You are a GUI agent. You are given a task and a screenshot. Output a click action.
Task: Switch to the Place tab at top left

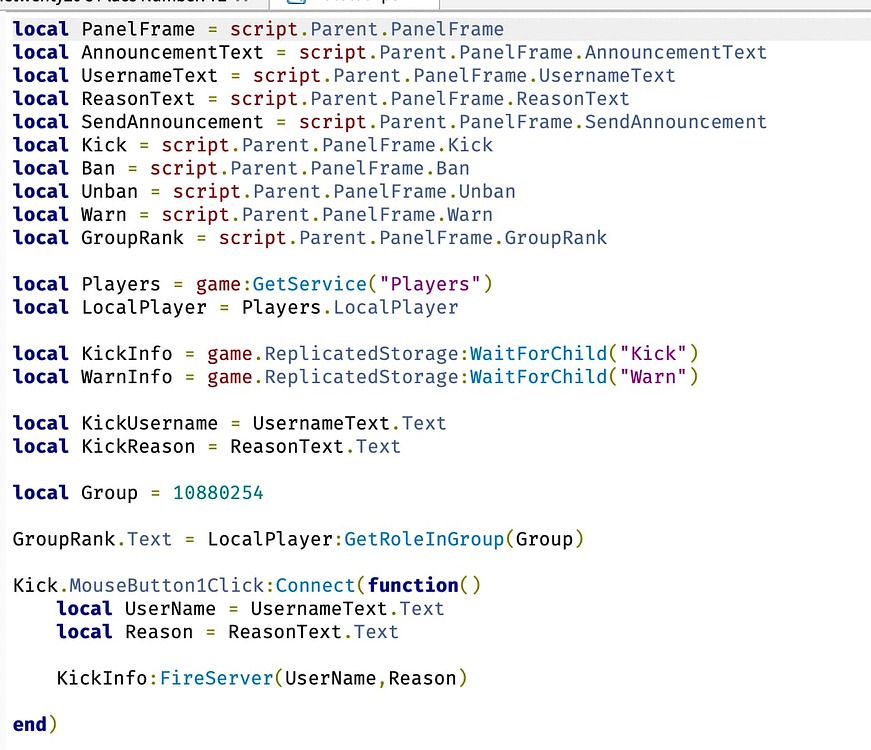click(120, 4)
